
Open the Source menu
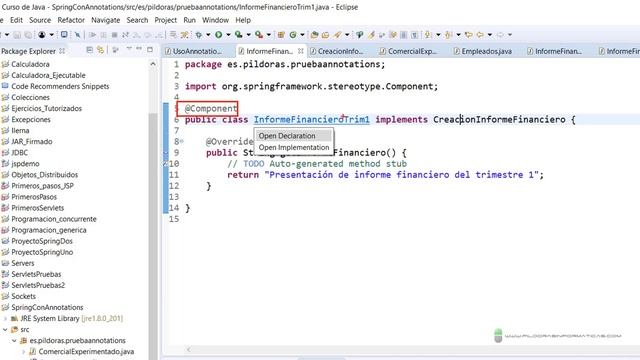point(40,20)
